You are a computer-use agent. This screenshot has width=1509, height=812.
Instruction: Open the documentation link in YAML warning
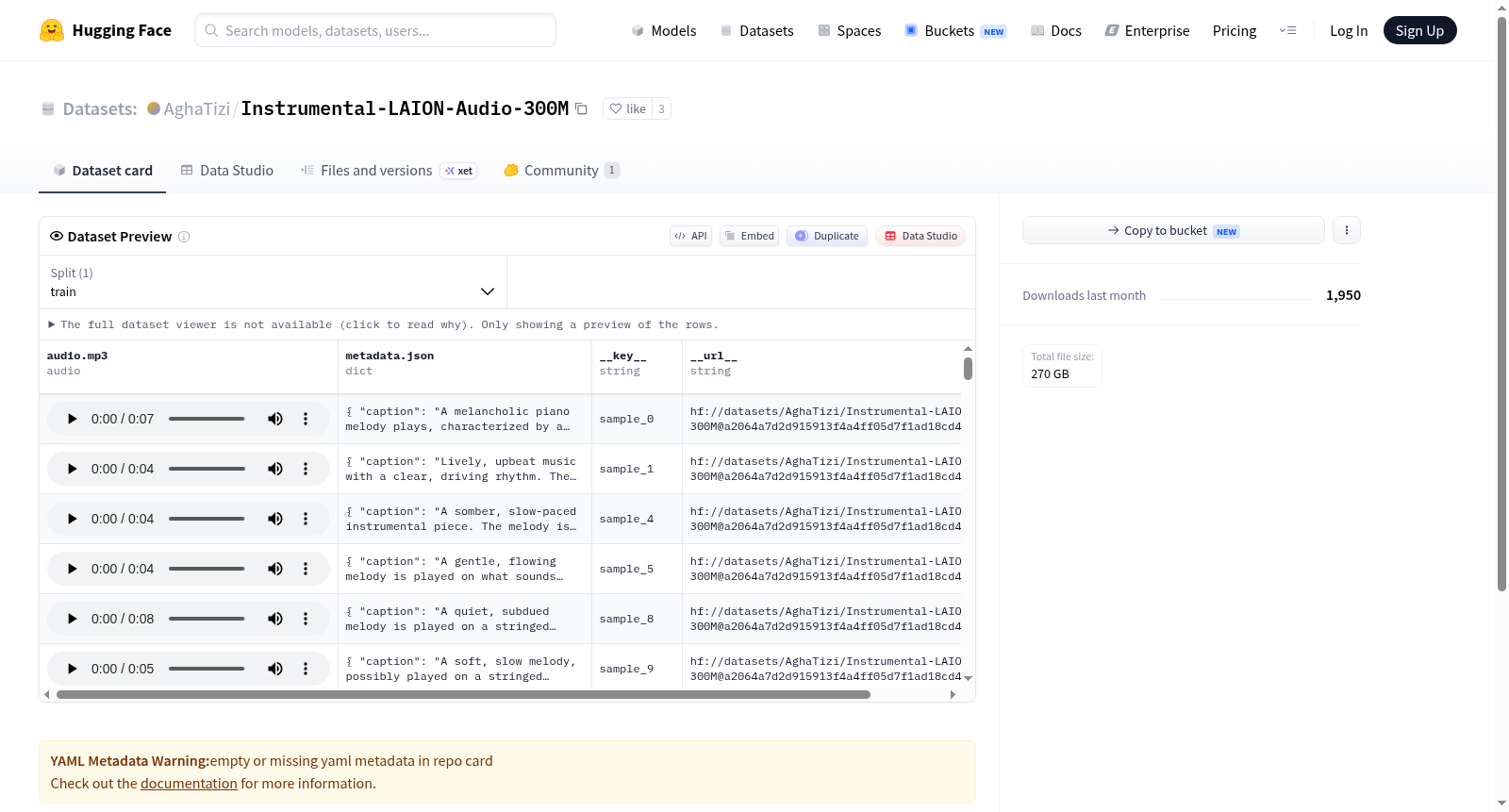pyautogui.click(x=189, y=784)
